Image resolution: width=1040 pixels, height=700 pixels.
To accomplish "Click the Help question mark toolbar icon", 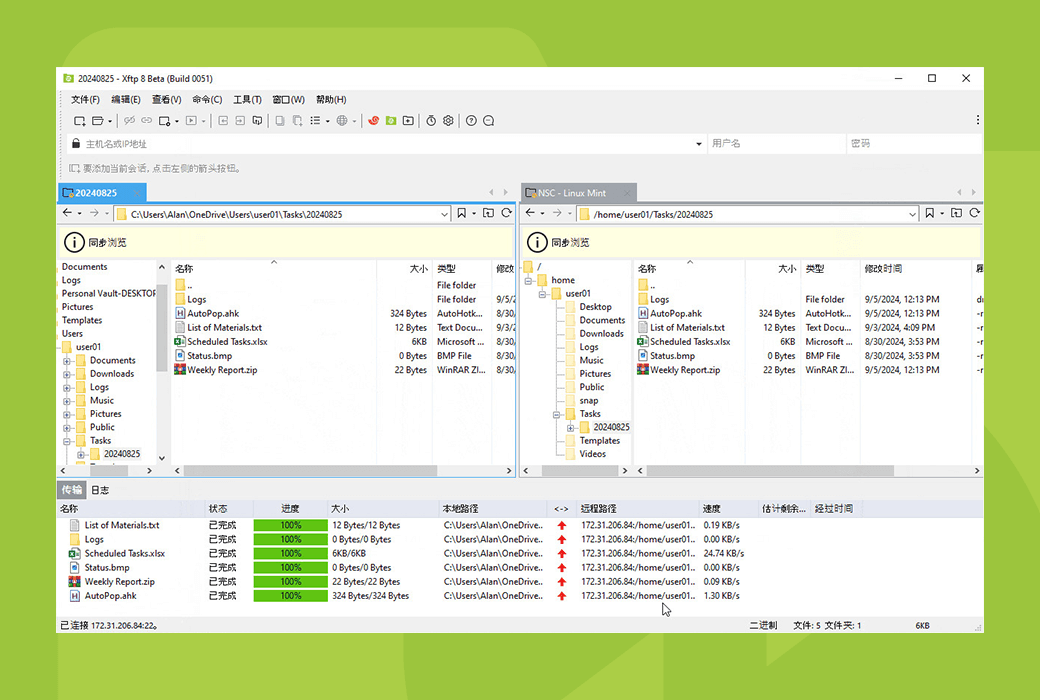I will point(471,121).
